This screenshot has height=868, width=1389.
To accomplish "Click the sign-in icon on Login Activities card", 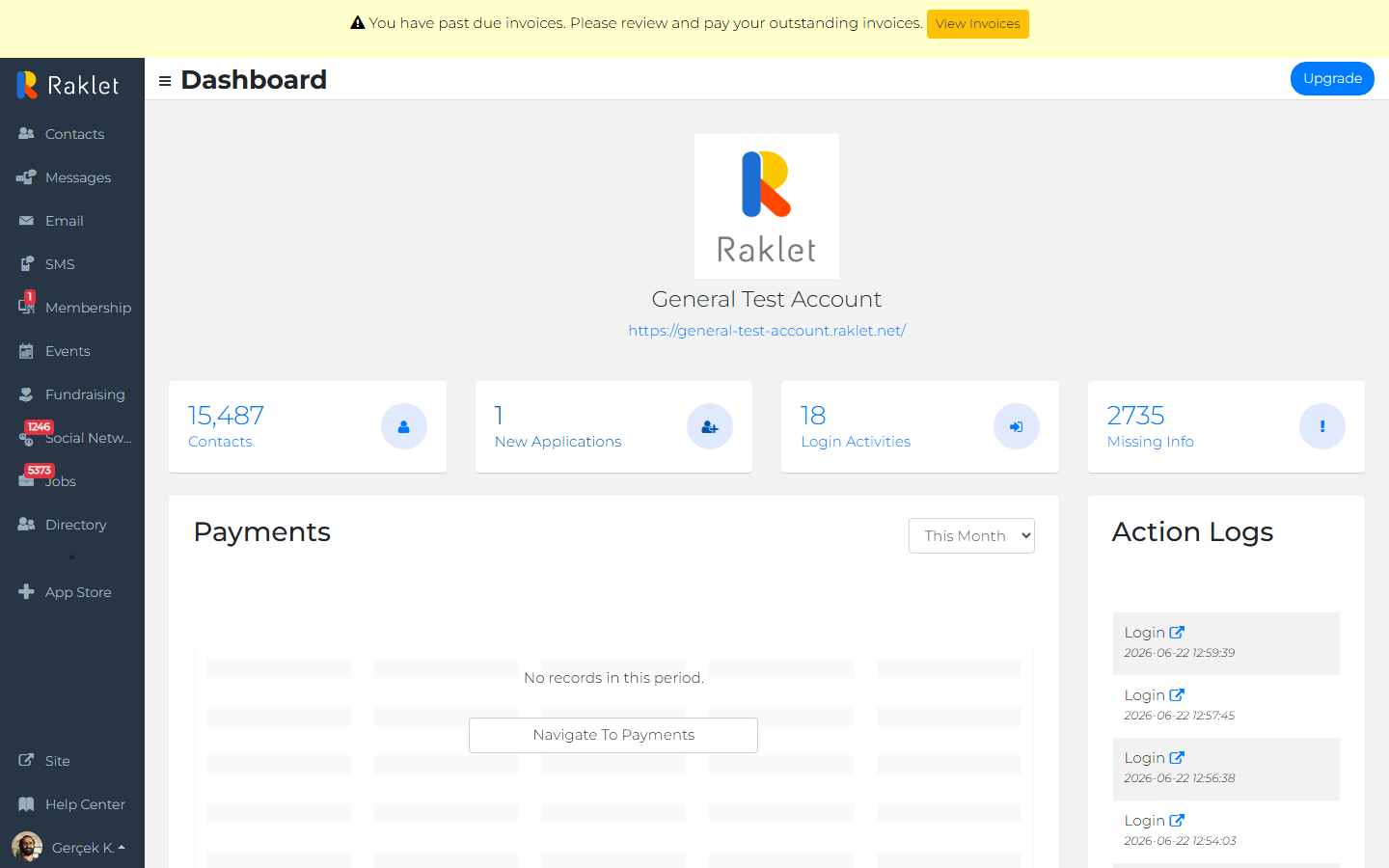I will pos(1017,426).
